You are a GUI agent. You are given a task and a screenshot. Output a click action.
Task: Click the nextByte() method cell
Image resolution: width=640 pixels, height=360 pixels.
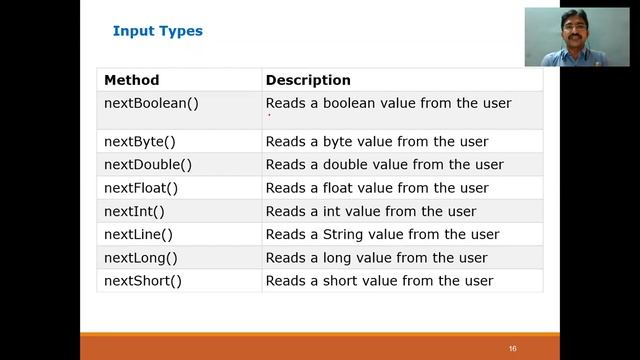pyautogui.click(x=179, y=142)
